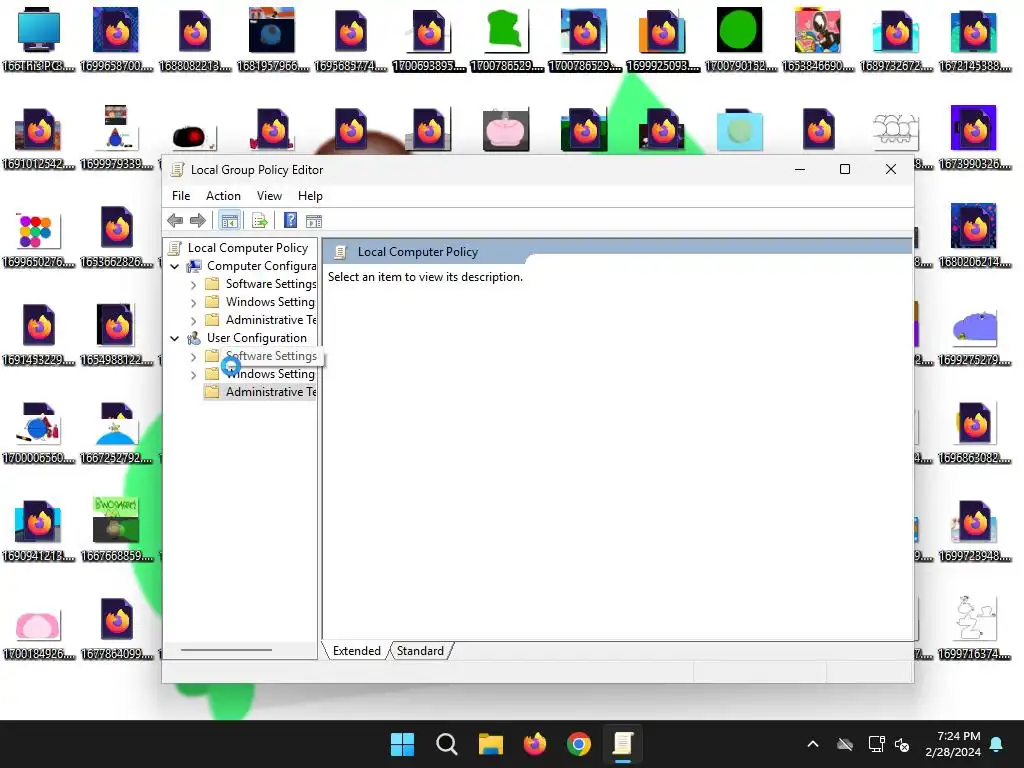Image resolution: width=1024 pixels, height=768 pixels.
Task: Switch to the Extended tab
Action: tap(357, 650)
